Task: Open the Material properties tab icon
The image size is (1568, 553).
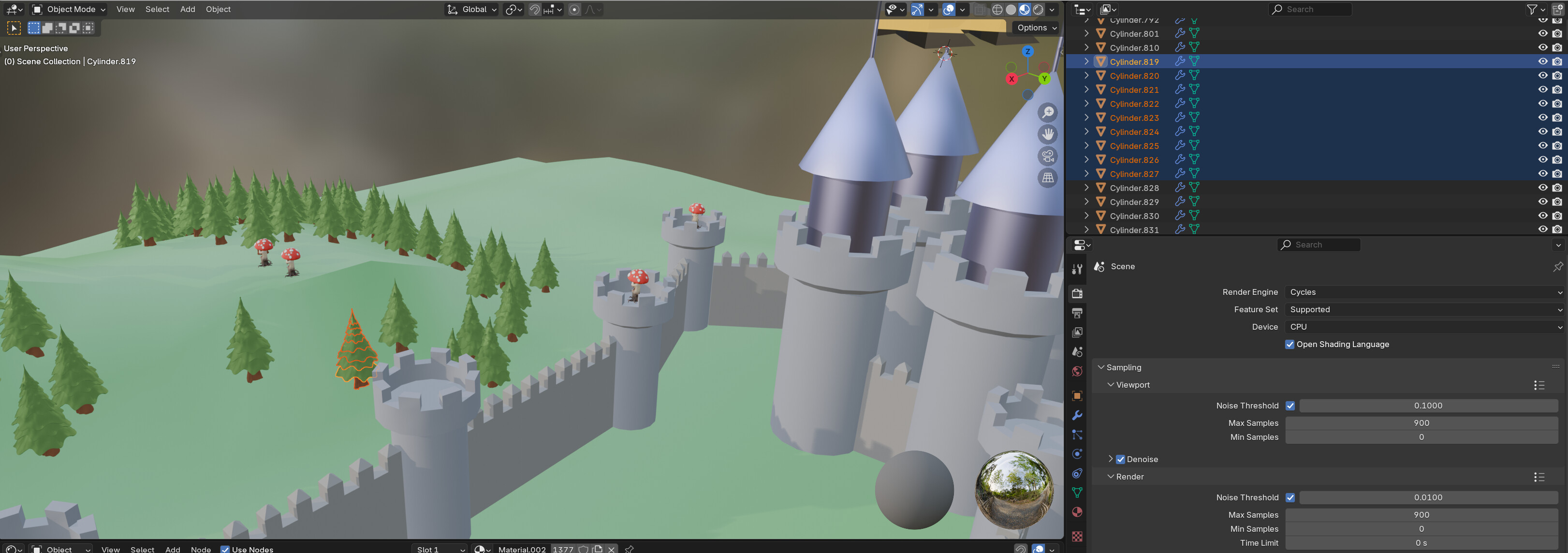Action: point(1077,512)
